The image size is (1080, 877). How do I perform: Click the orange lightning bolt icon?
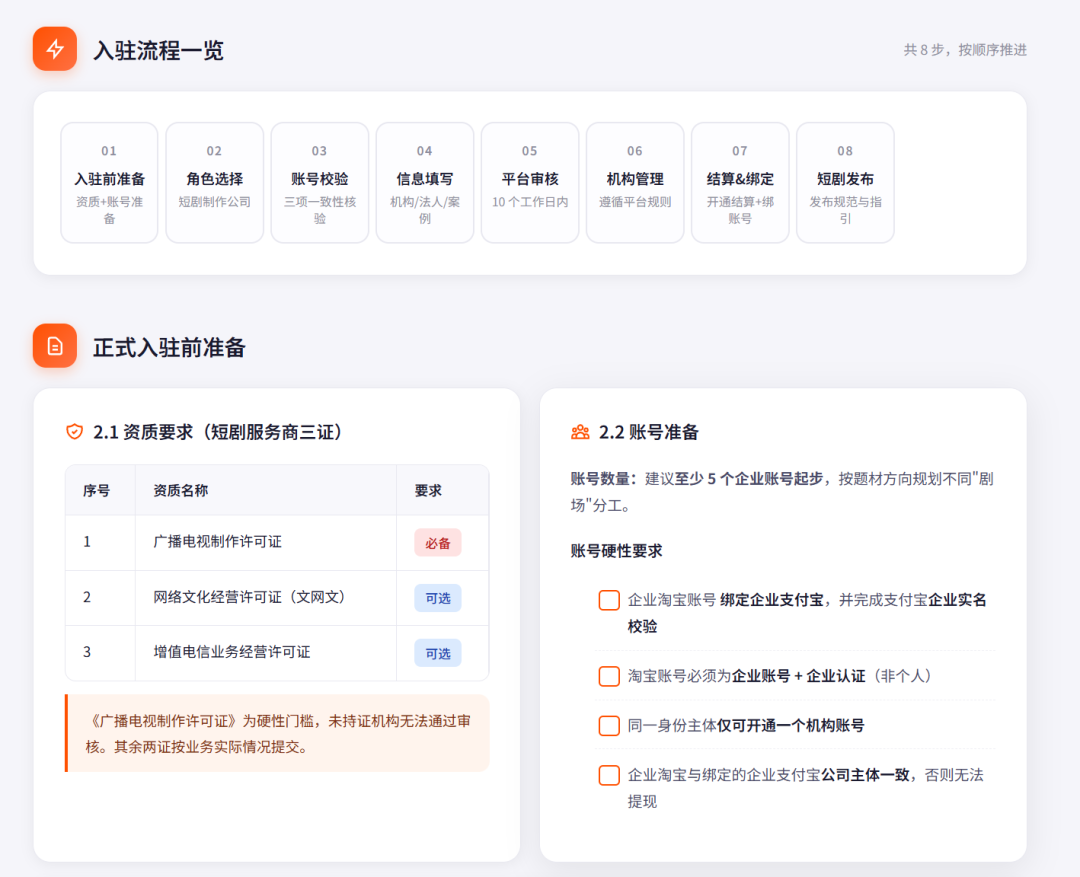pyautogui.click(x=55, y=49)
